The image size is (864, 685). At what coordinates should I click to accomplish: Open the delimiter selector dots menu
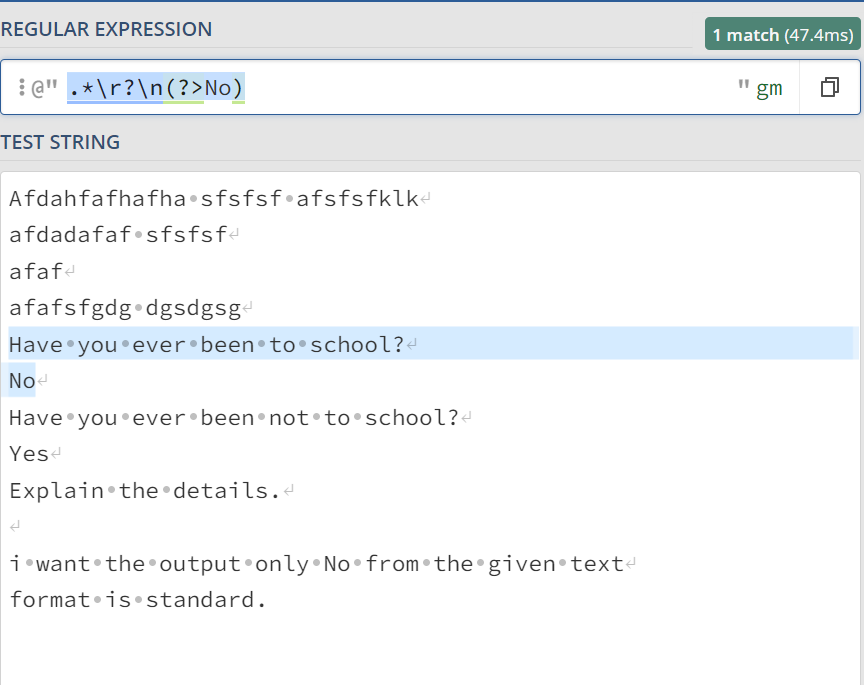pyautogui.click(x=21, y=88)
